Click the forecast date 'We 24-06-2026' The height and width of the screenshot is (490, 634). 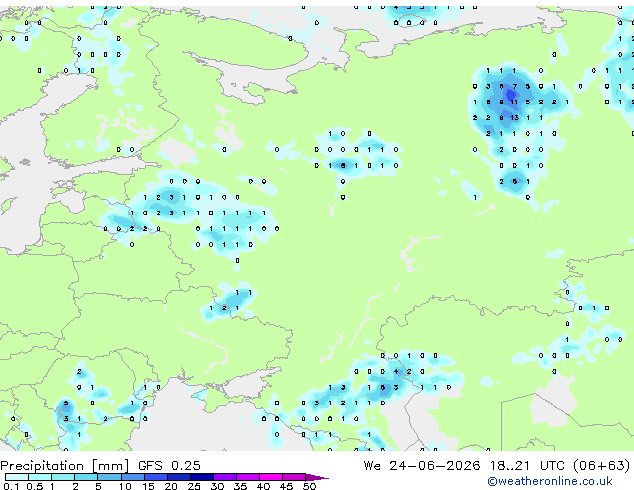pos(422,466)
